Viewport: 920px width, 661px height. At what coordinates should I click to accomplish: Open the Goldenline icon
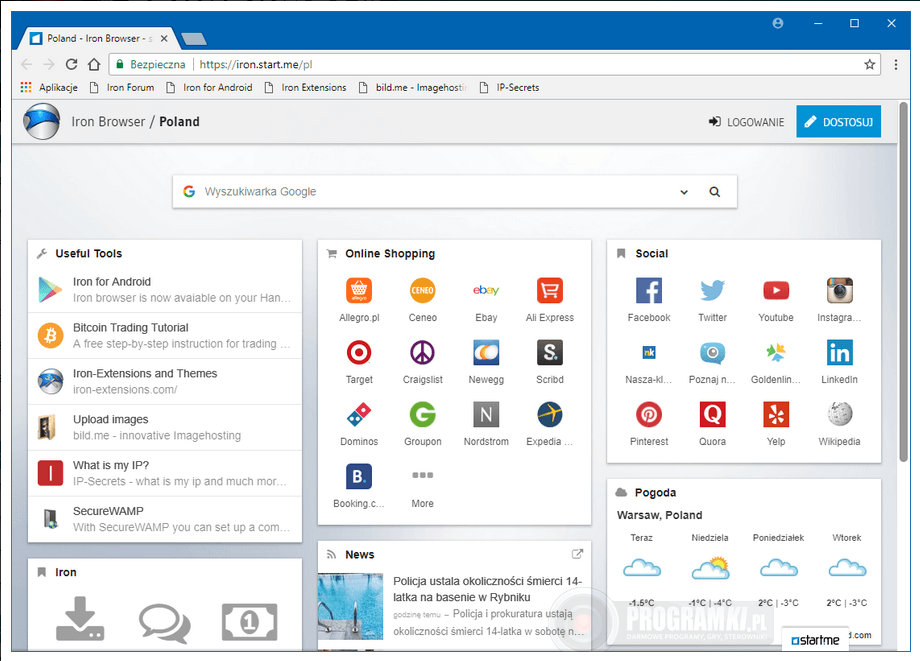tap(776, 352)
